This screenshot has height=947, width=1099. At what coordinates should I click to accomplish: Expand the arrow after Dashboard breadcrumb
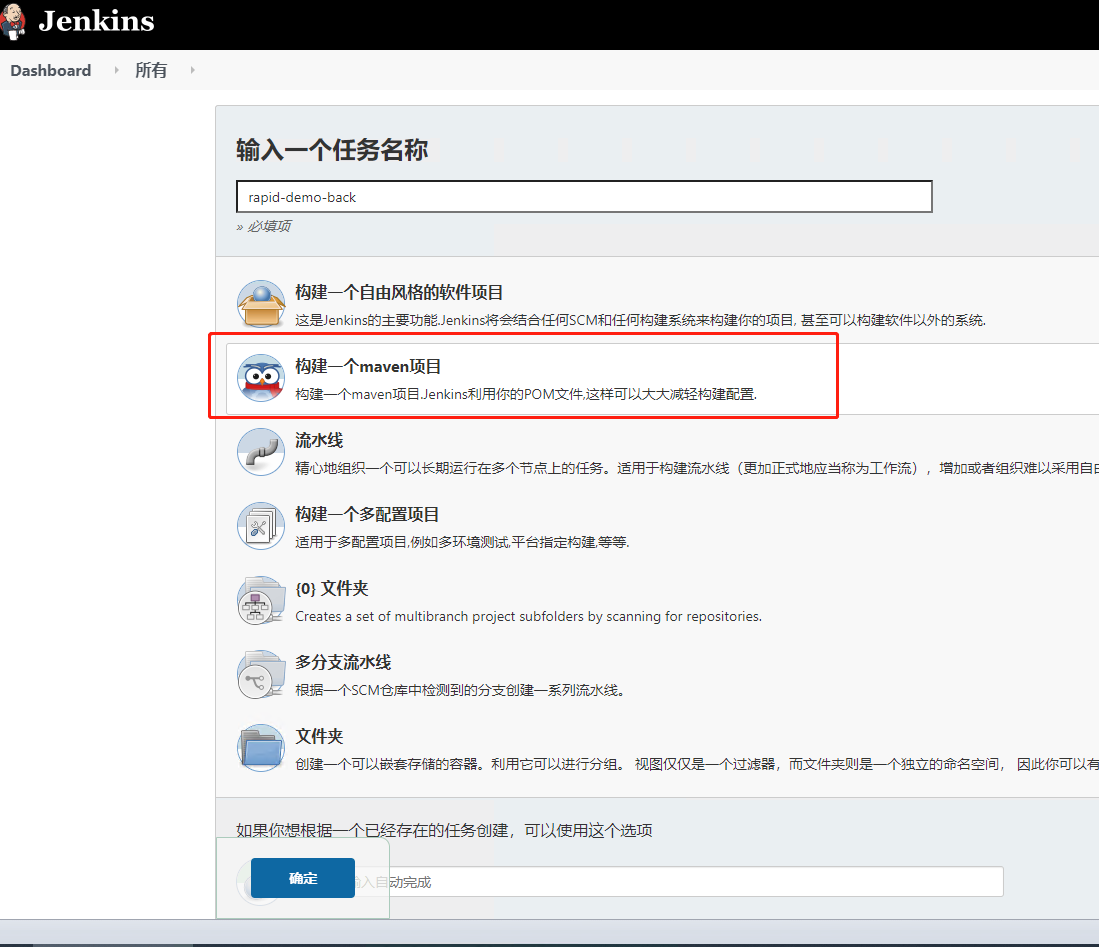point(116,70)
